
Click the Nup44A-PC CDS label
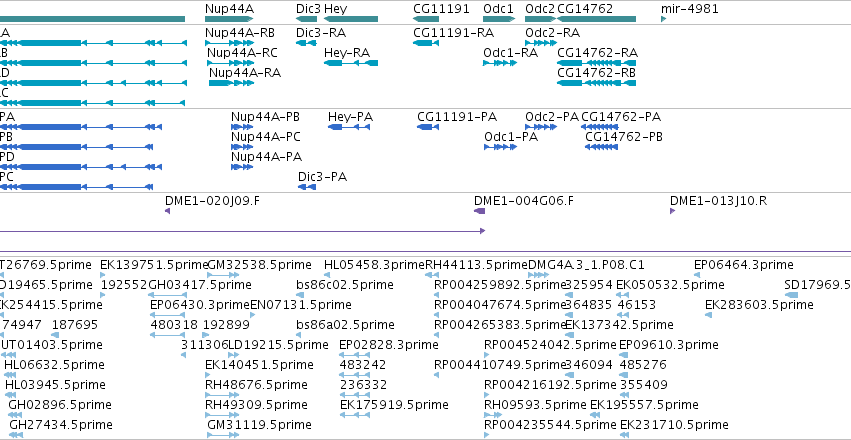pos(266,137)
